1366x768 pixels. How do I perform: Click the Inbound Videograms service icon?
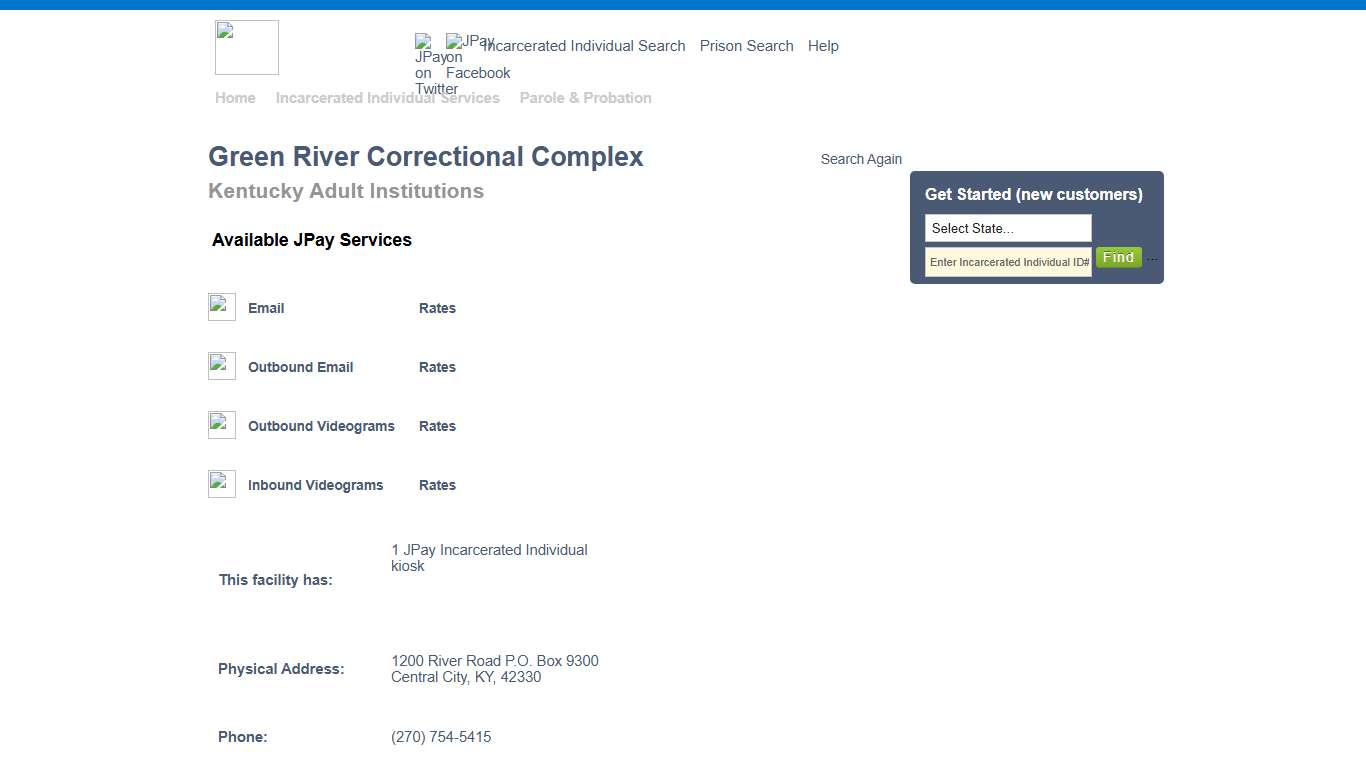pos(221,483)
